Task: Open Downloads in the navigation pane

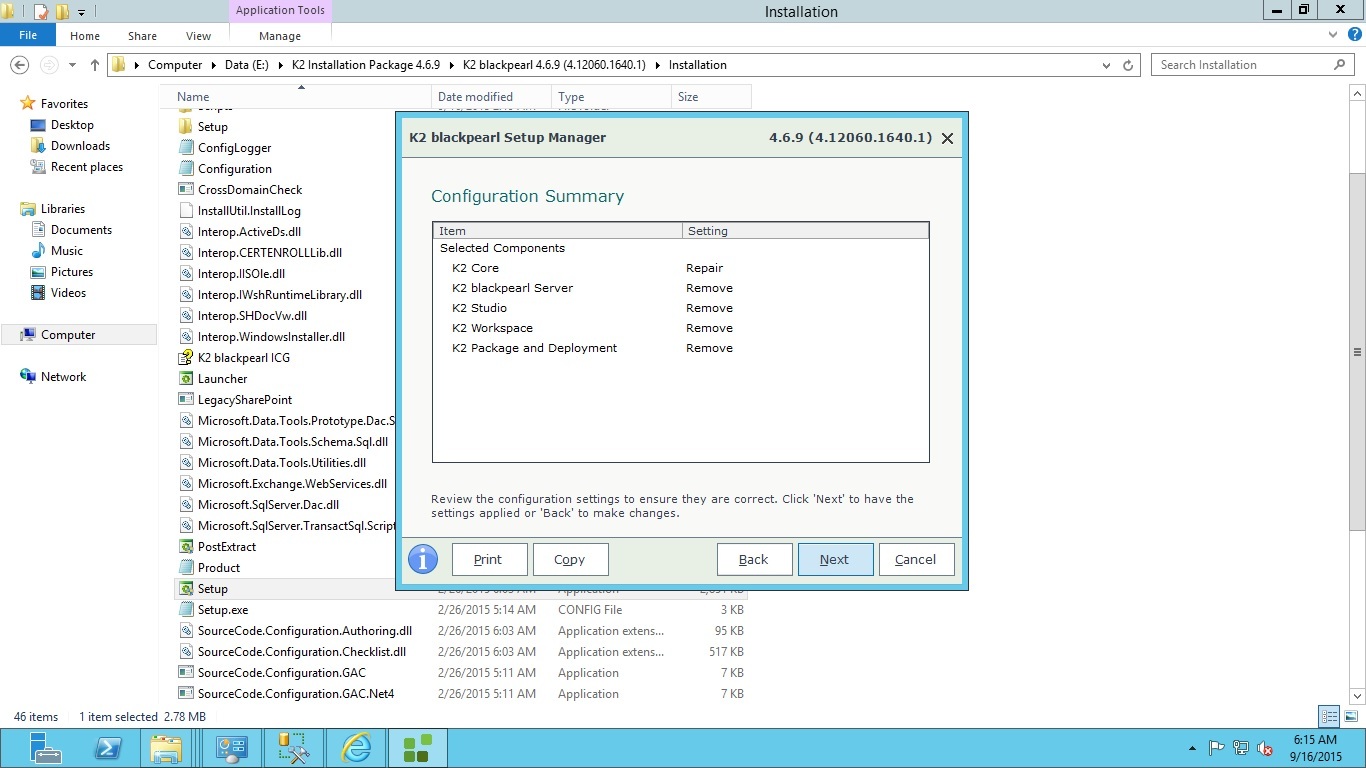Action: pyautogui.click(x=80, y=146)
